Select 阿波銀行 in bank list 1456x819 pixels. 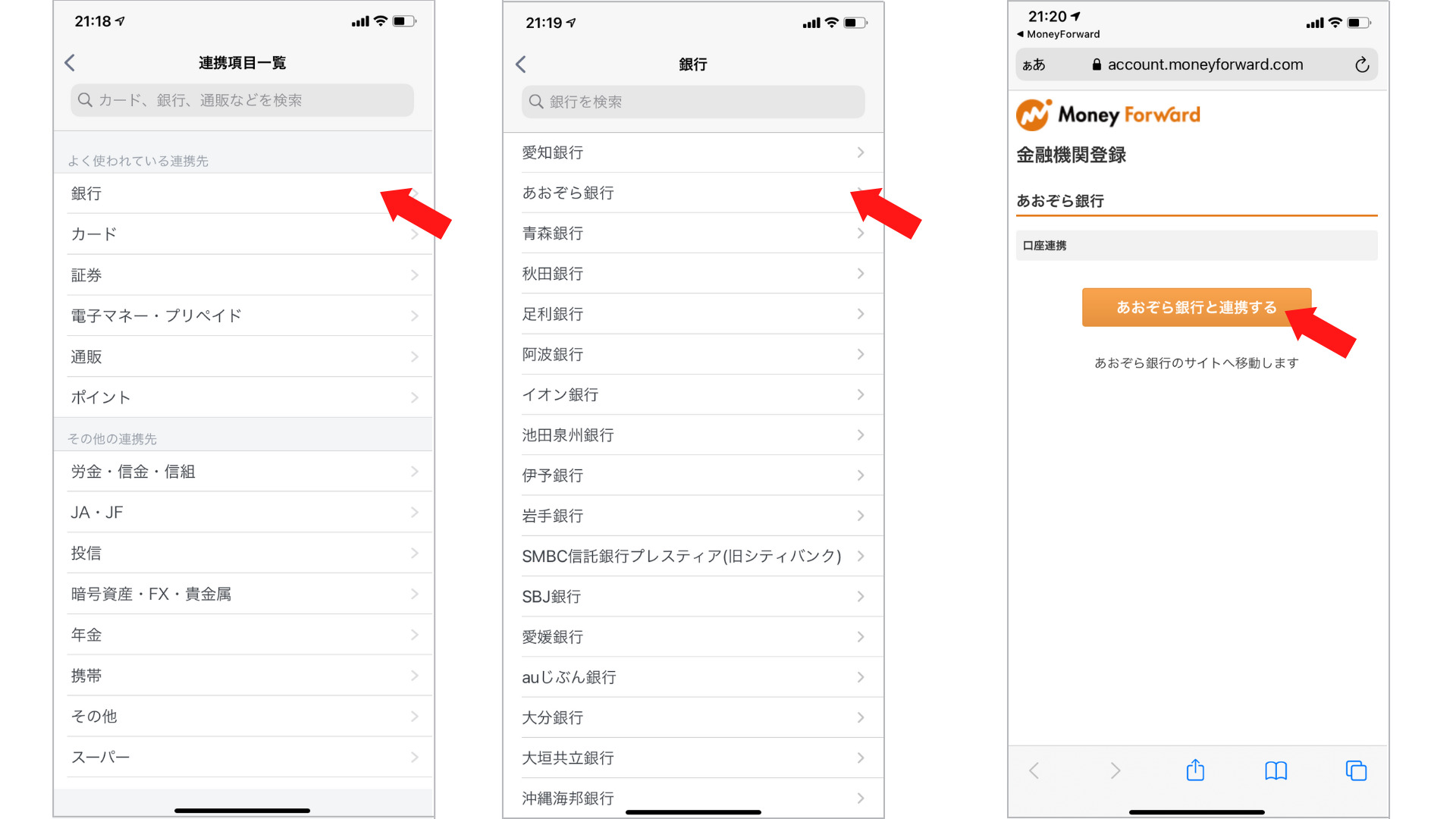(x=693, y=354)
